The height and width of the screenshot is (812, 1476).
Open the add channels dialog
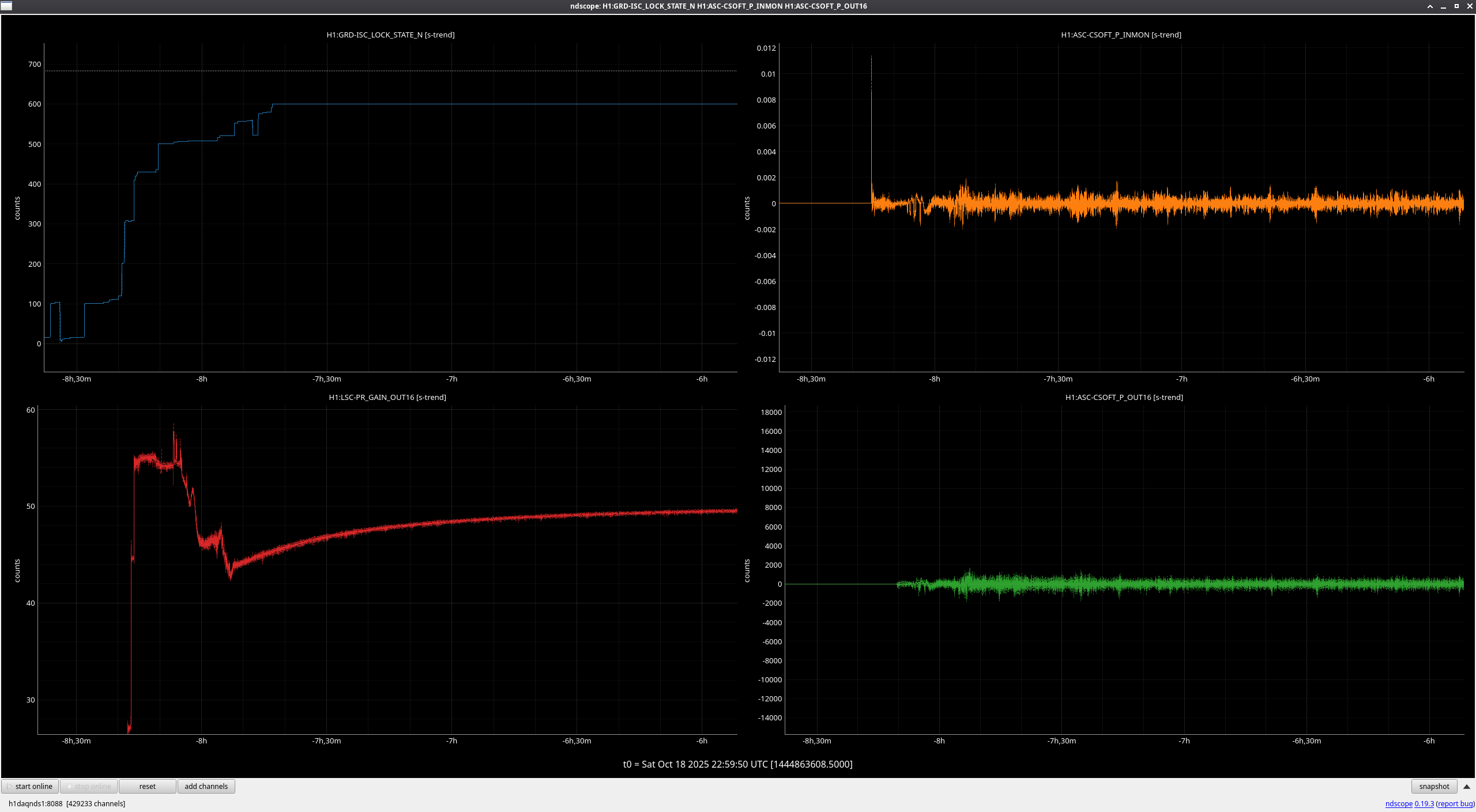(x=206, y=786)
